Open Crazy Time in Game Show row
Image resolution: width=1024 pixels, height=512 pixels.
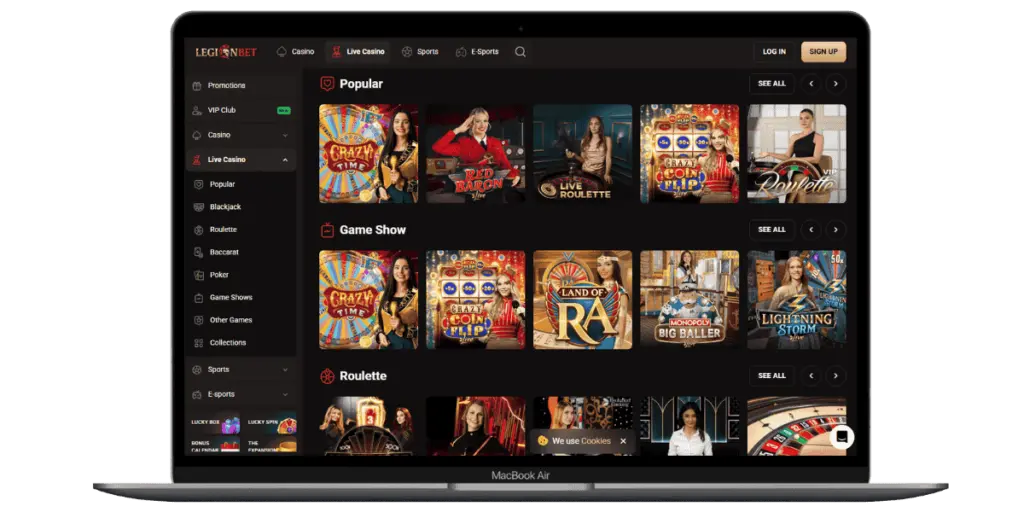[x=368, y=300]
